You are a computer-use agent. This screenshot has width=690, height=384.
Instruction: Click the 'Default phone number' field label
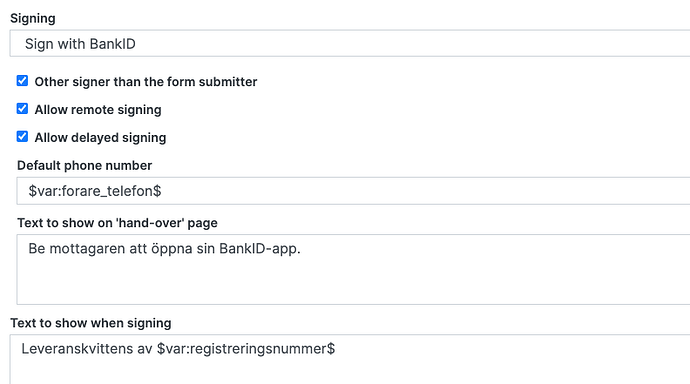click(84, 165)
